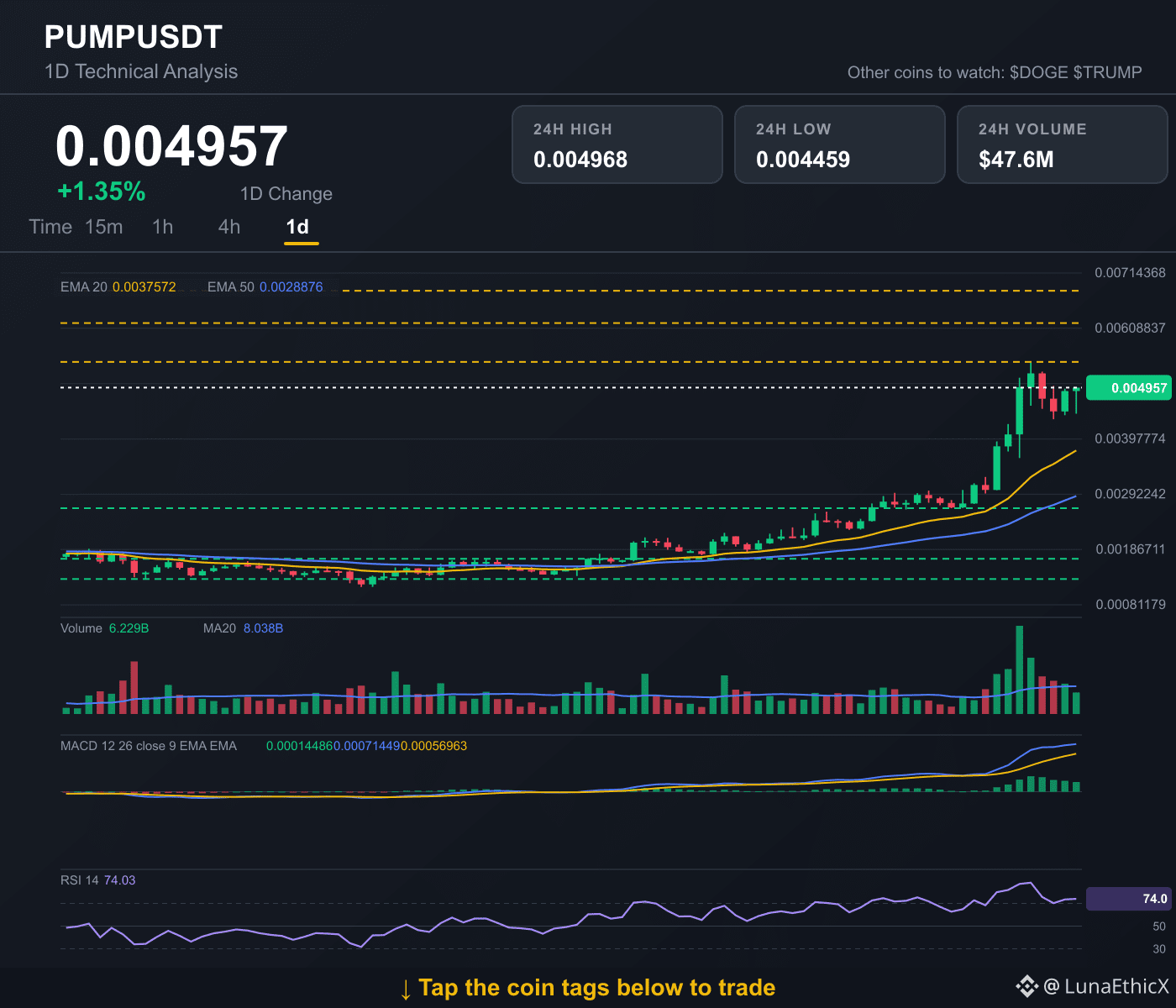Viewport: 1176px width, 1008px height.
Task: Click the 0.00714368 price axis label
Action: 1130,272
